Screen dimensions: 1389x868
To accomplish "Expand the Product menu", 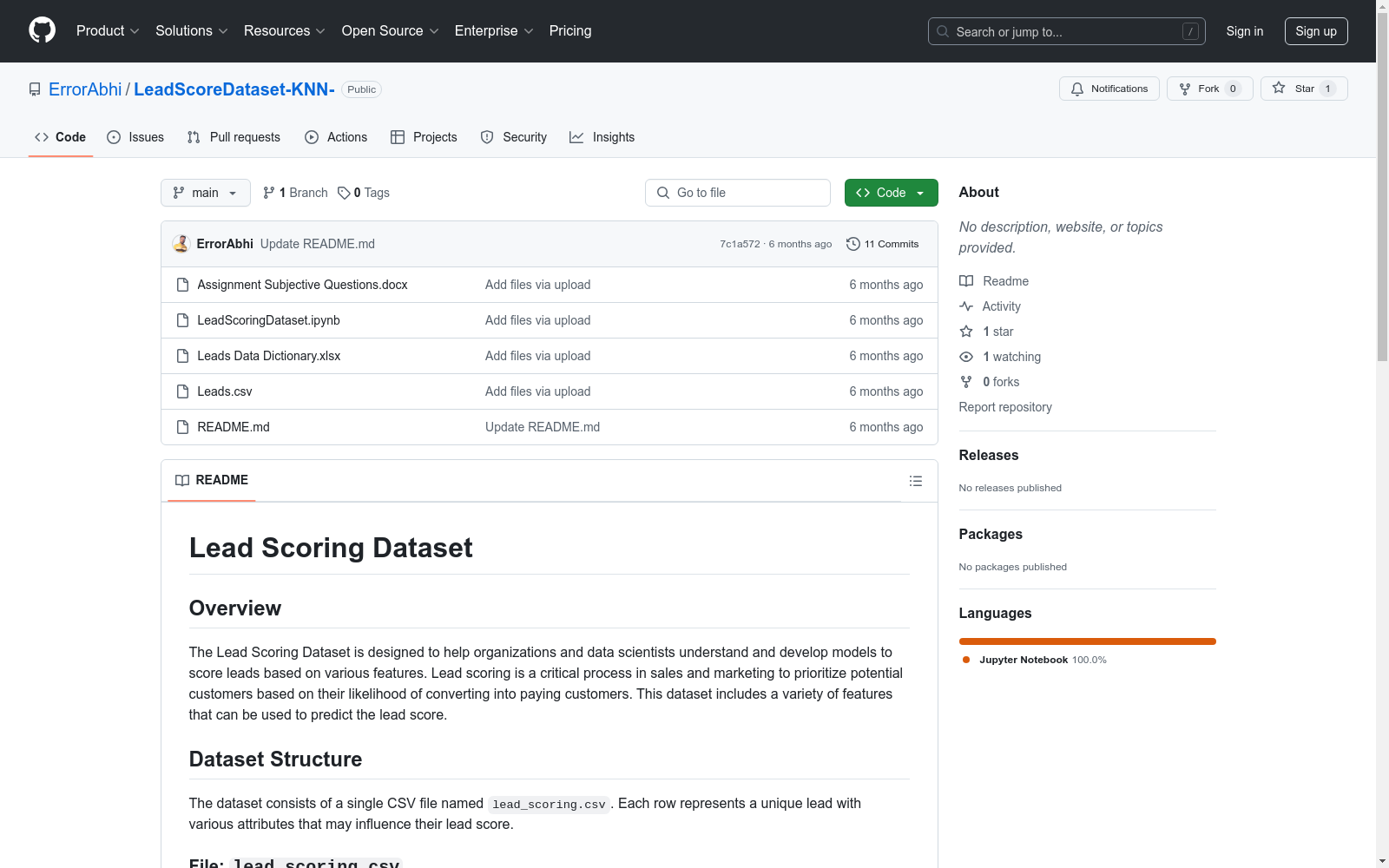I will [108, 30].
